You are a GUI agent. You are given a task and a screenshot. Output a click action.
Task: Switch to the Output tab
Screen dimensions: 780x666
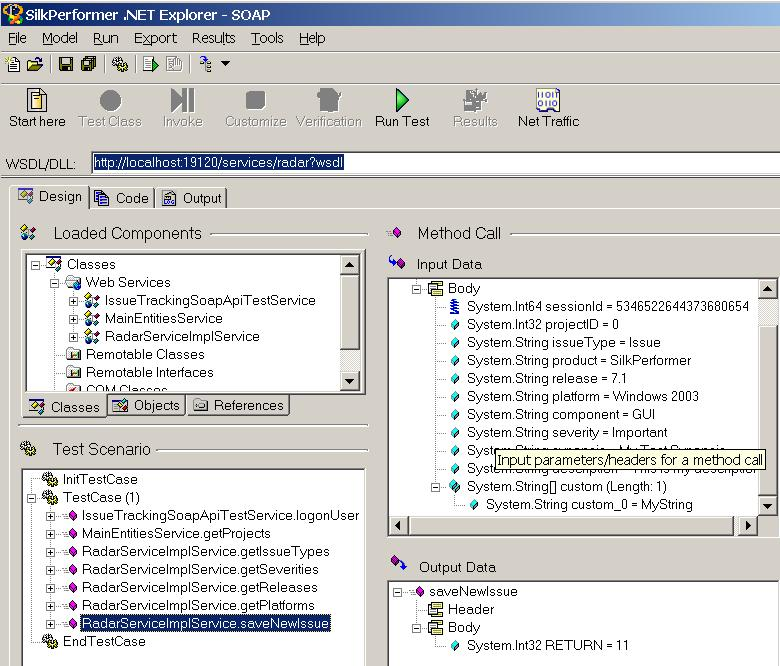(192, 198)
